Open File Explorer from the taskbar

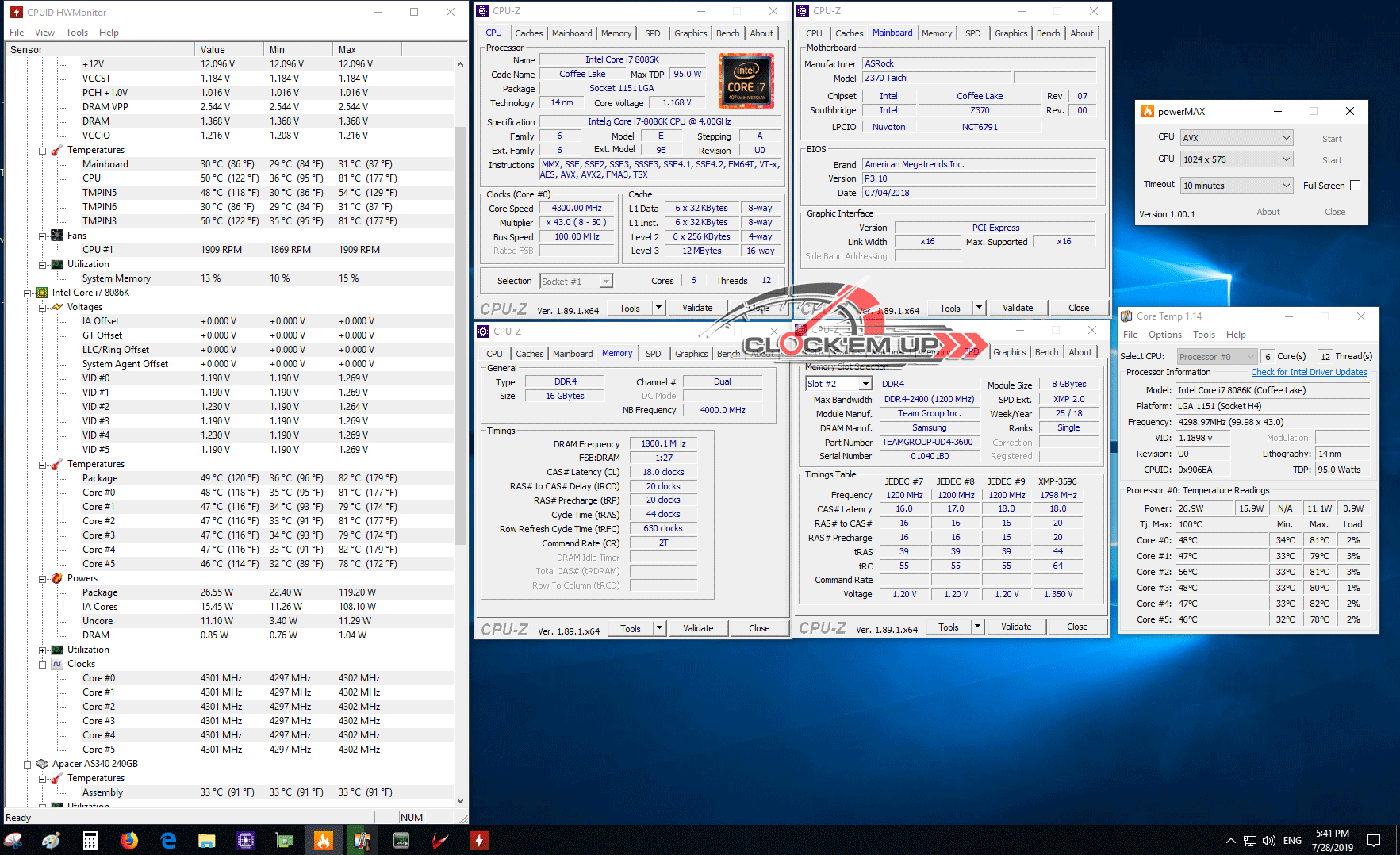pos(207,841)
